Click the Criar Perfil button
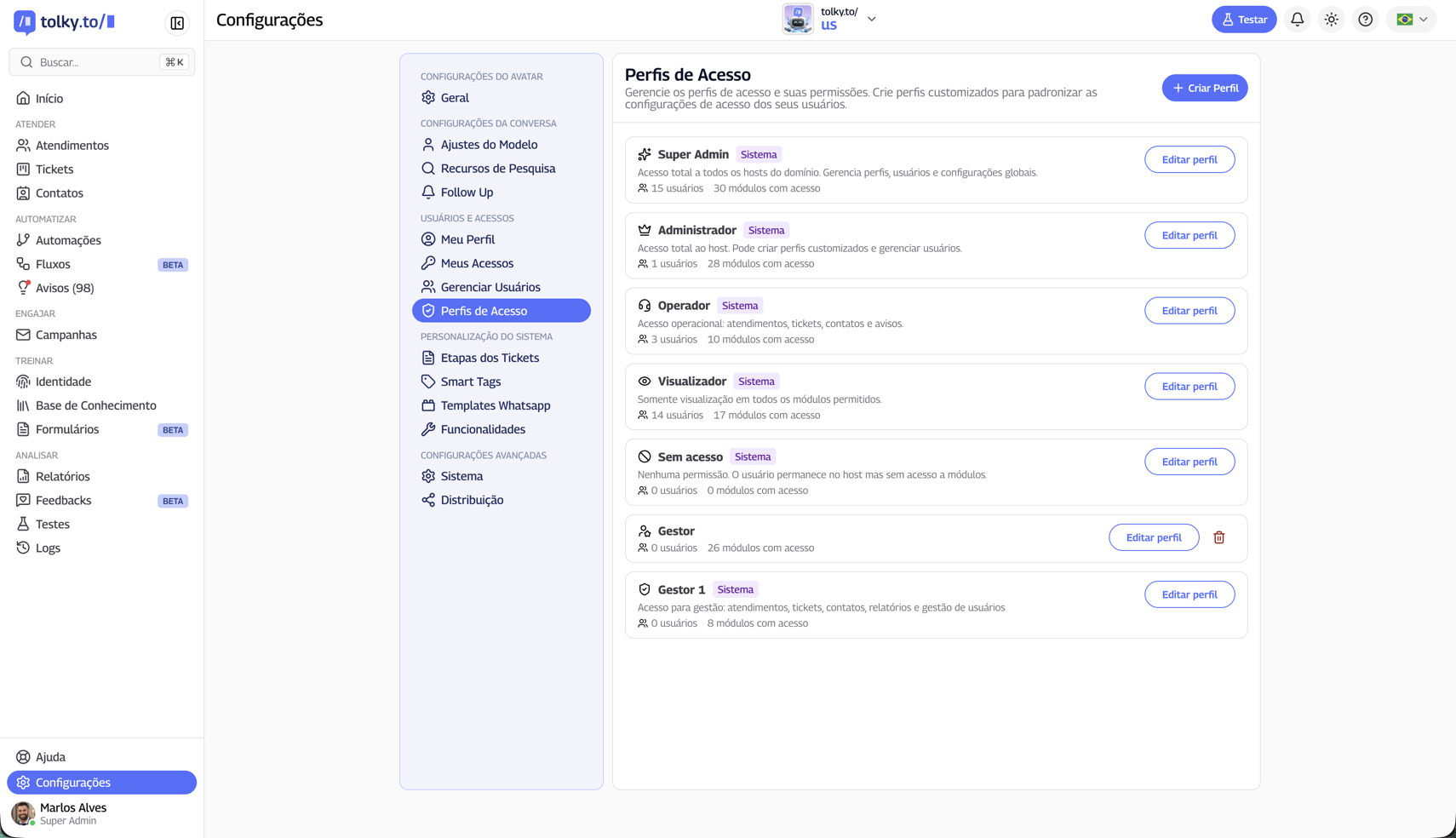 point(1205,88)
